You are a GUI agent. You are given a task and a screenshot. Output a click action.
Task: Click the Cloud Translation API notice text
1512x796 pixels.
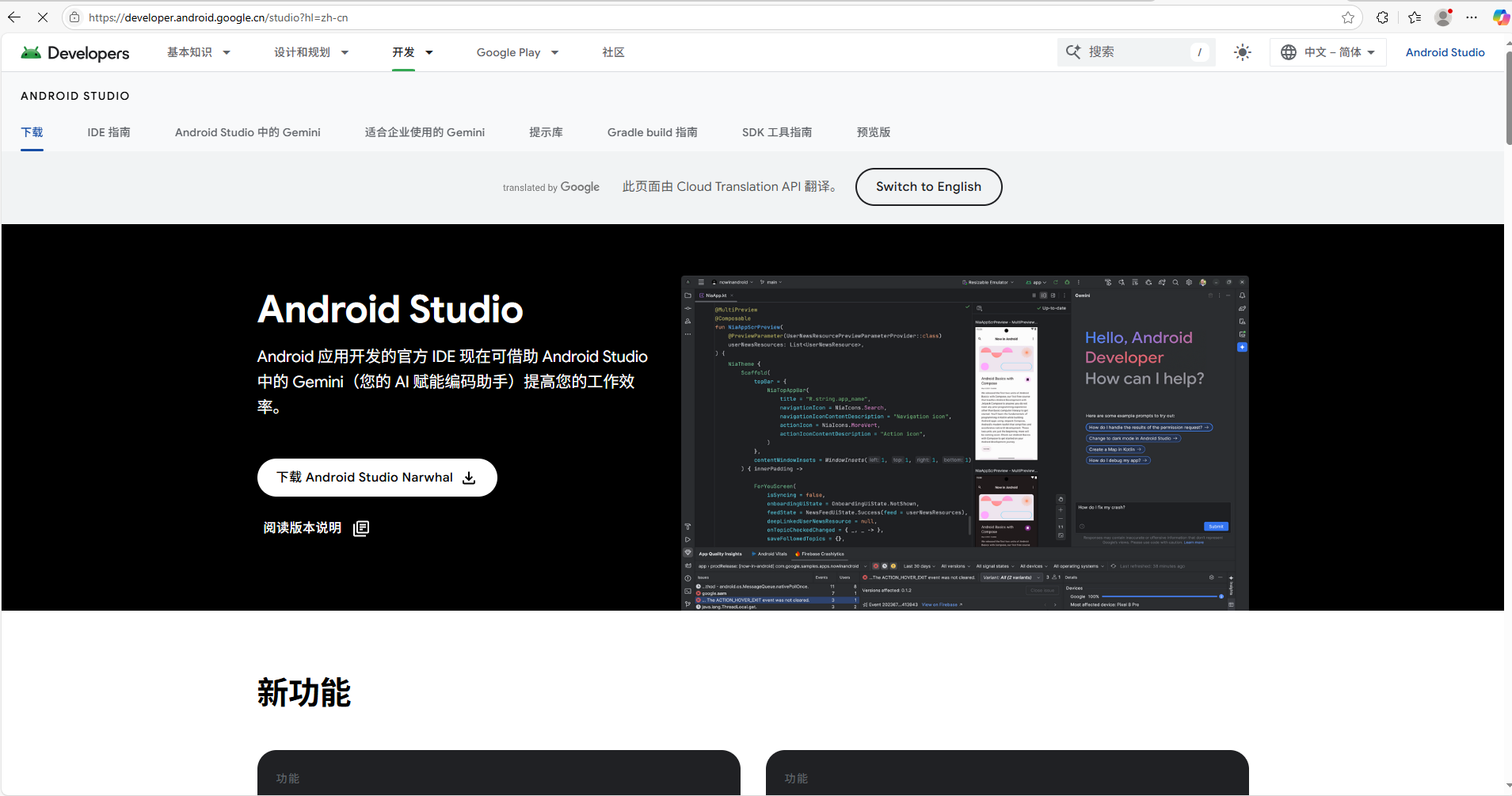pos(730,187)
